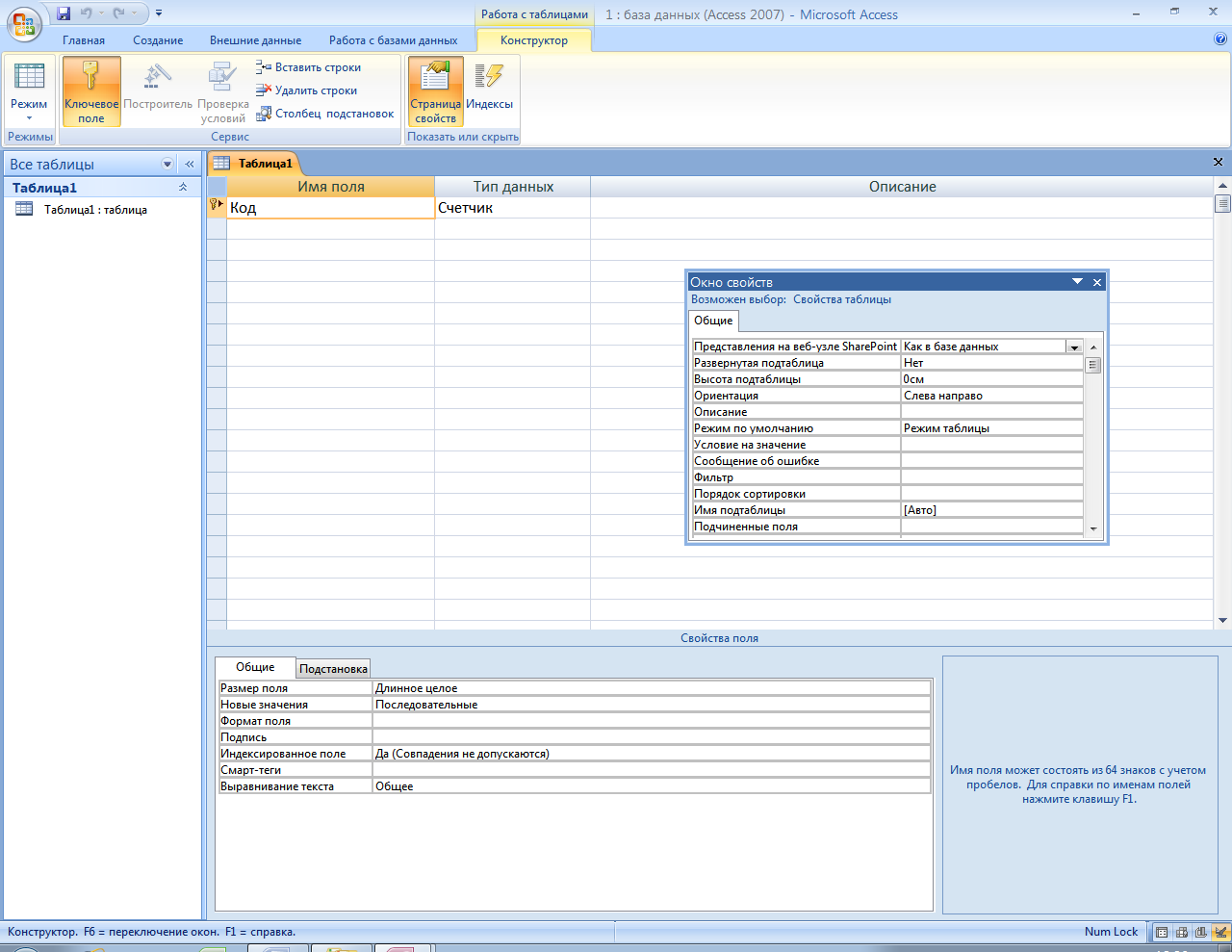Switch to Datasheet view in the status bar

(1162, 932)
